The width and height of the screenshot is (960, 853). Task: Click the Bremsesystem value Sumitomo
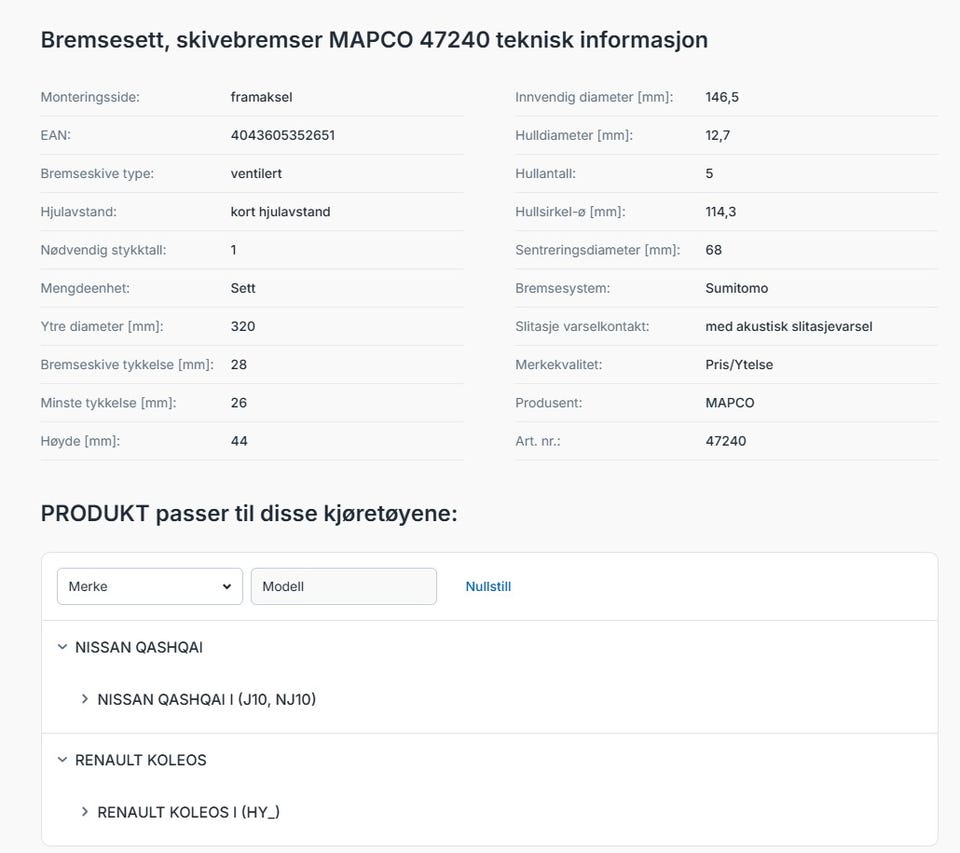737,288
